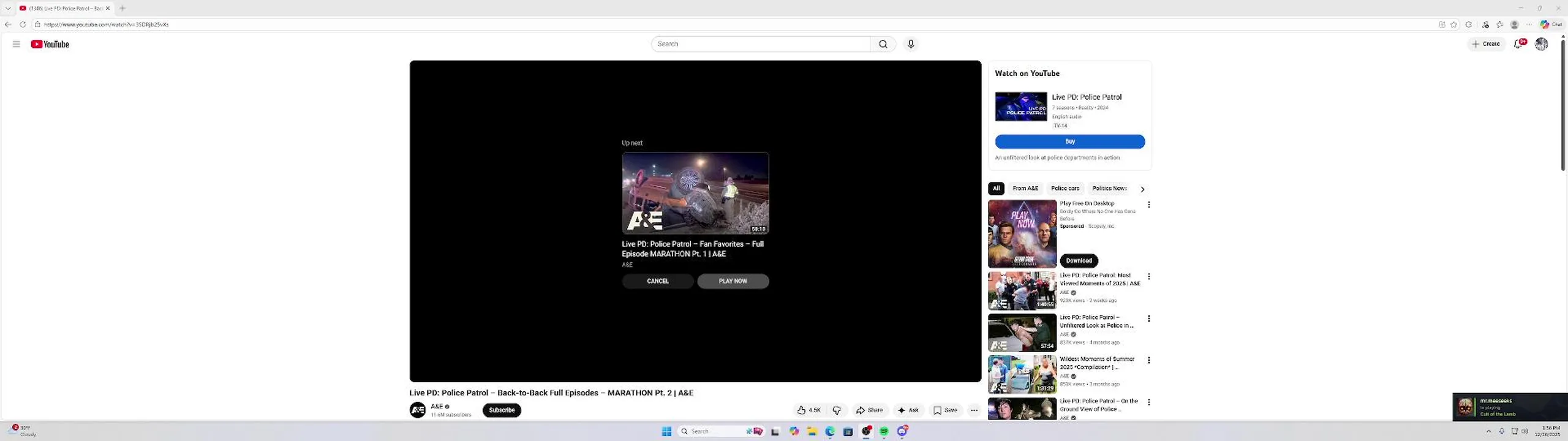The image size is (1568, 441).
Task: Cancel the Up next autoplay
Action: [x=658, y=281]
